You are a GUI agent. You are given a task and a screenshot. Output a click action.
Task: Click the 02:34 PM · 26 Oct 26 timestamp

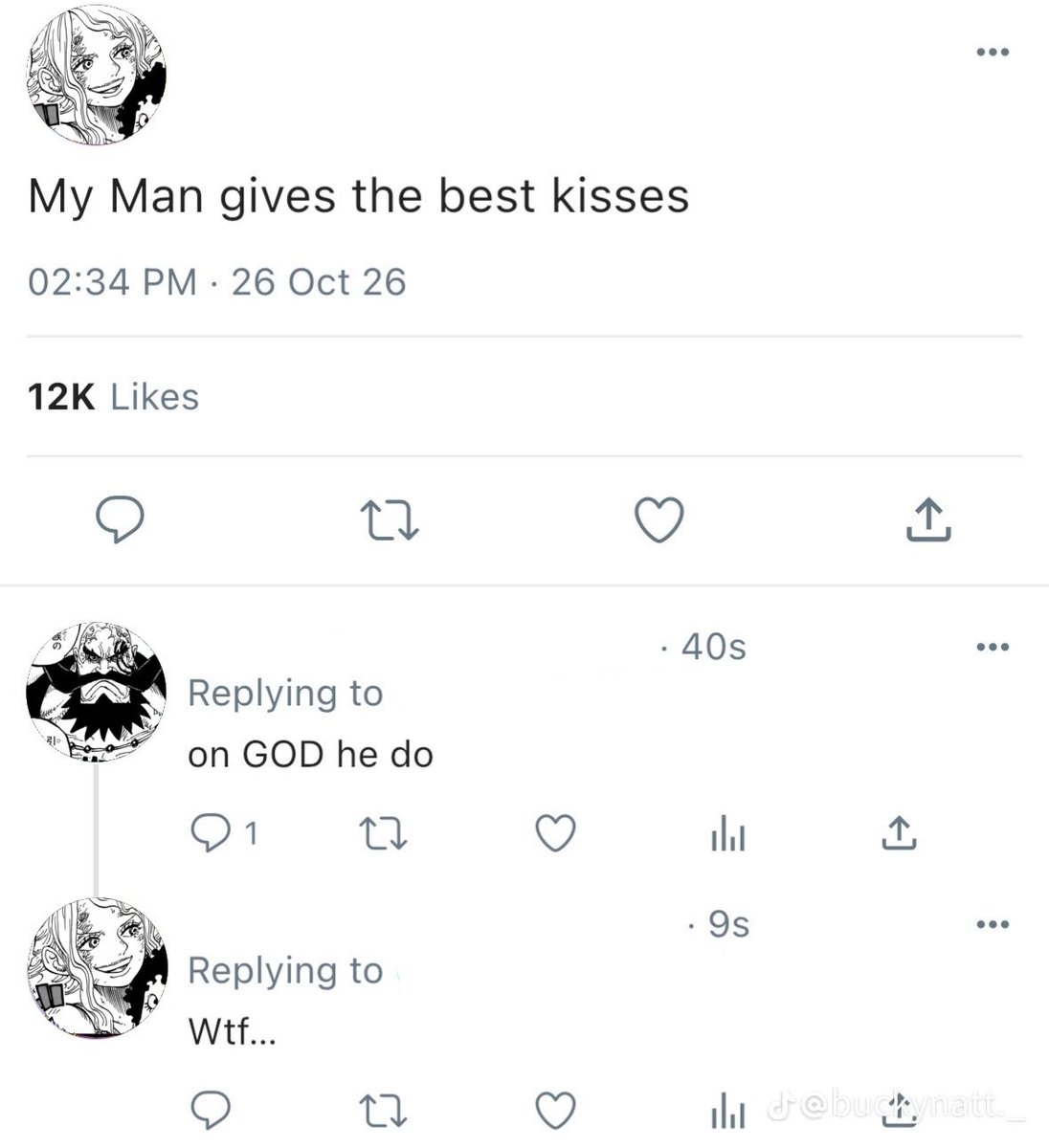[217, 282]
